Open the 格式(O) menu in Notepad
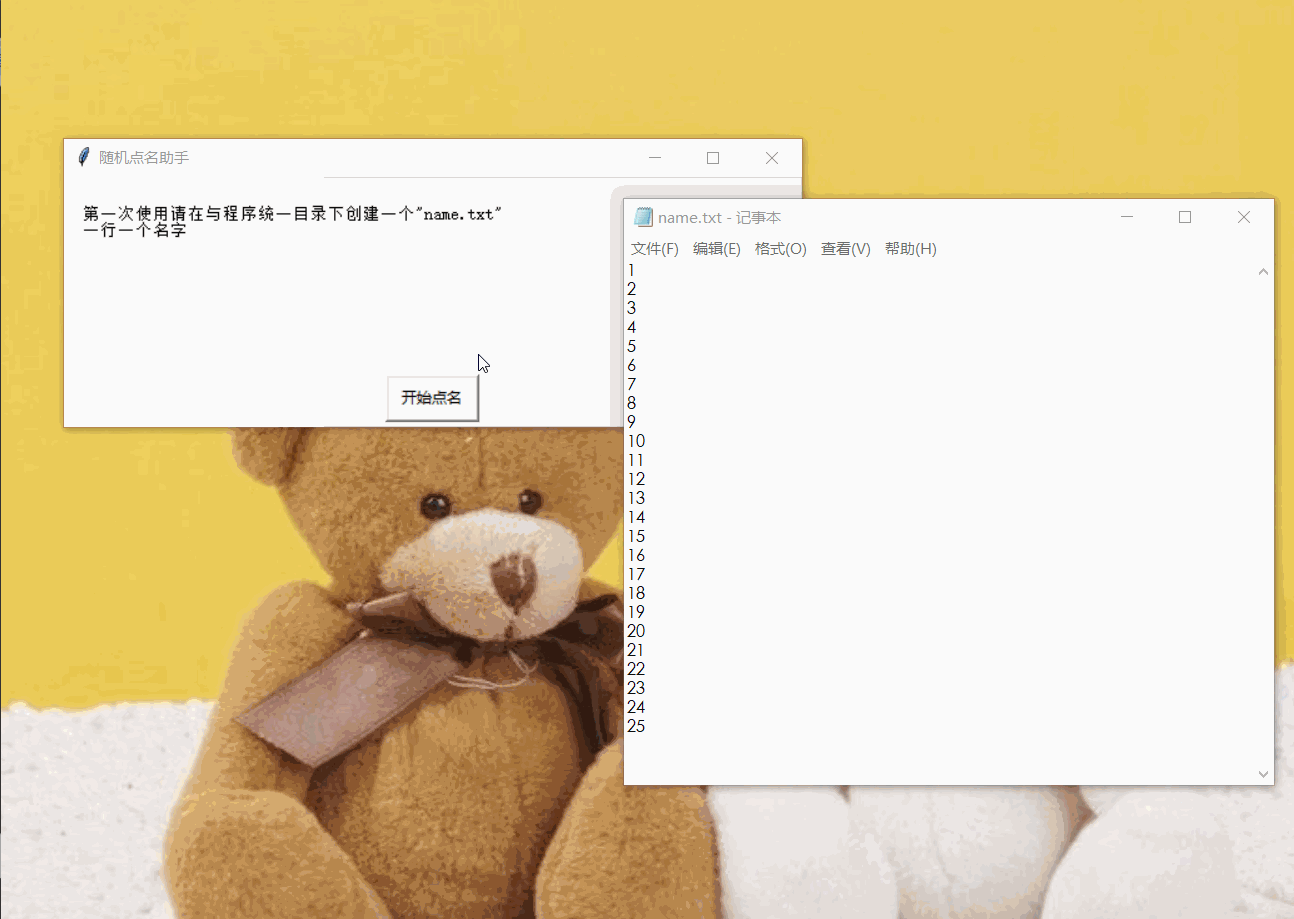Image resolution: width=1294 pixels, height=919 pixels. [781, 249]
